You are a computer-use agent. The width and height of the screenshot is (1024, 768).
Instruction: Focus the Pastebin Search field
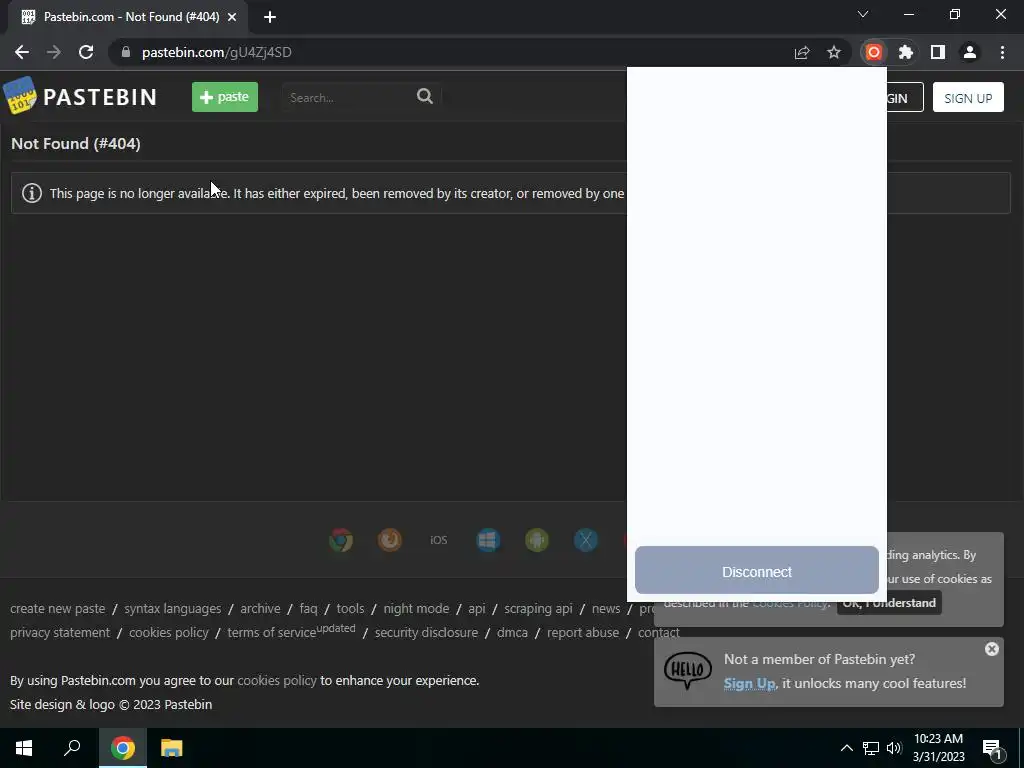(349, 97)
